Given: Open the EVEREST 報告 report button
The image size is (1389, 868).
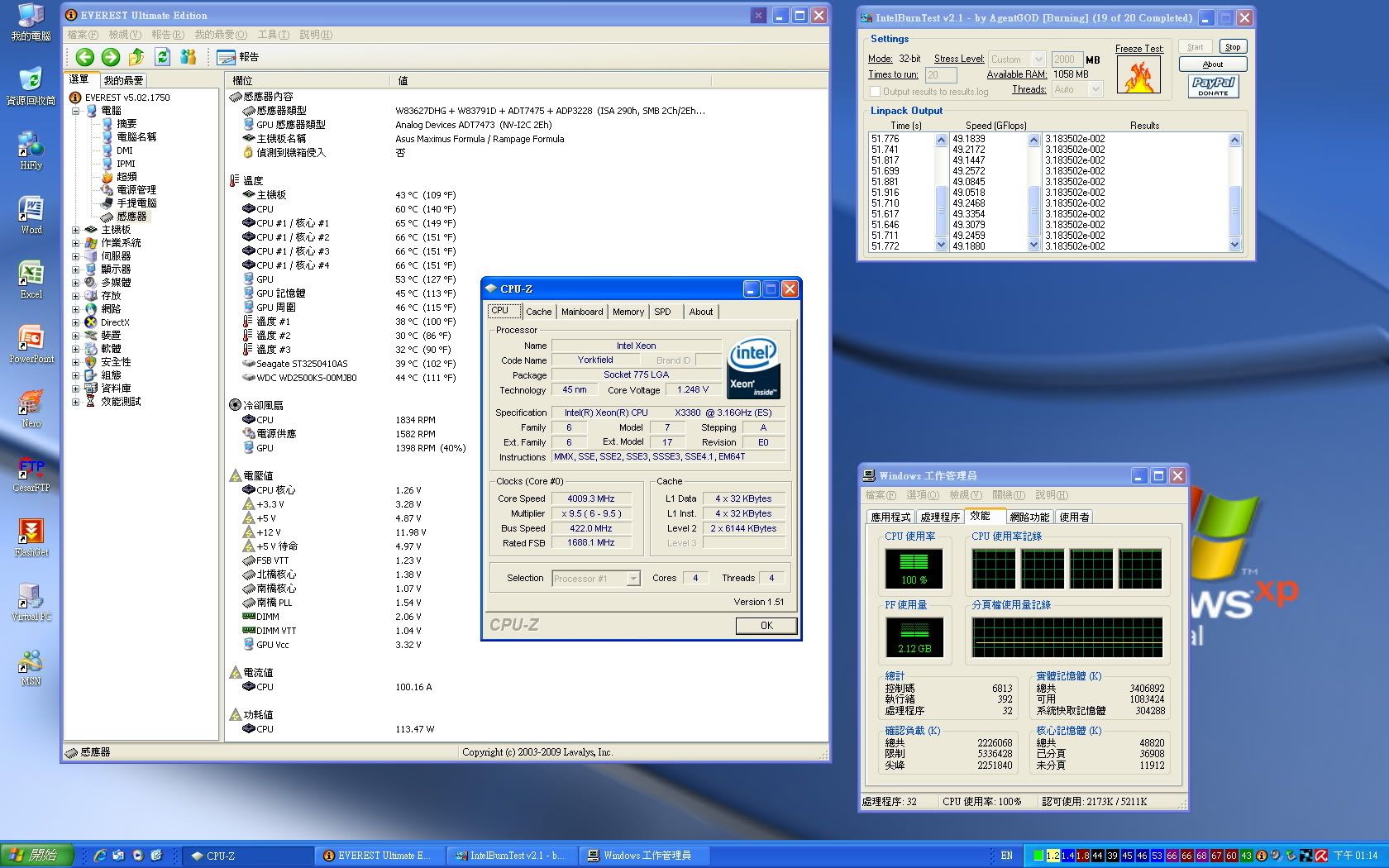Looking at the screenshot, I should [x=238, y=57].
